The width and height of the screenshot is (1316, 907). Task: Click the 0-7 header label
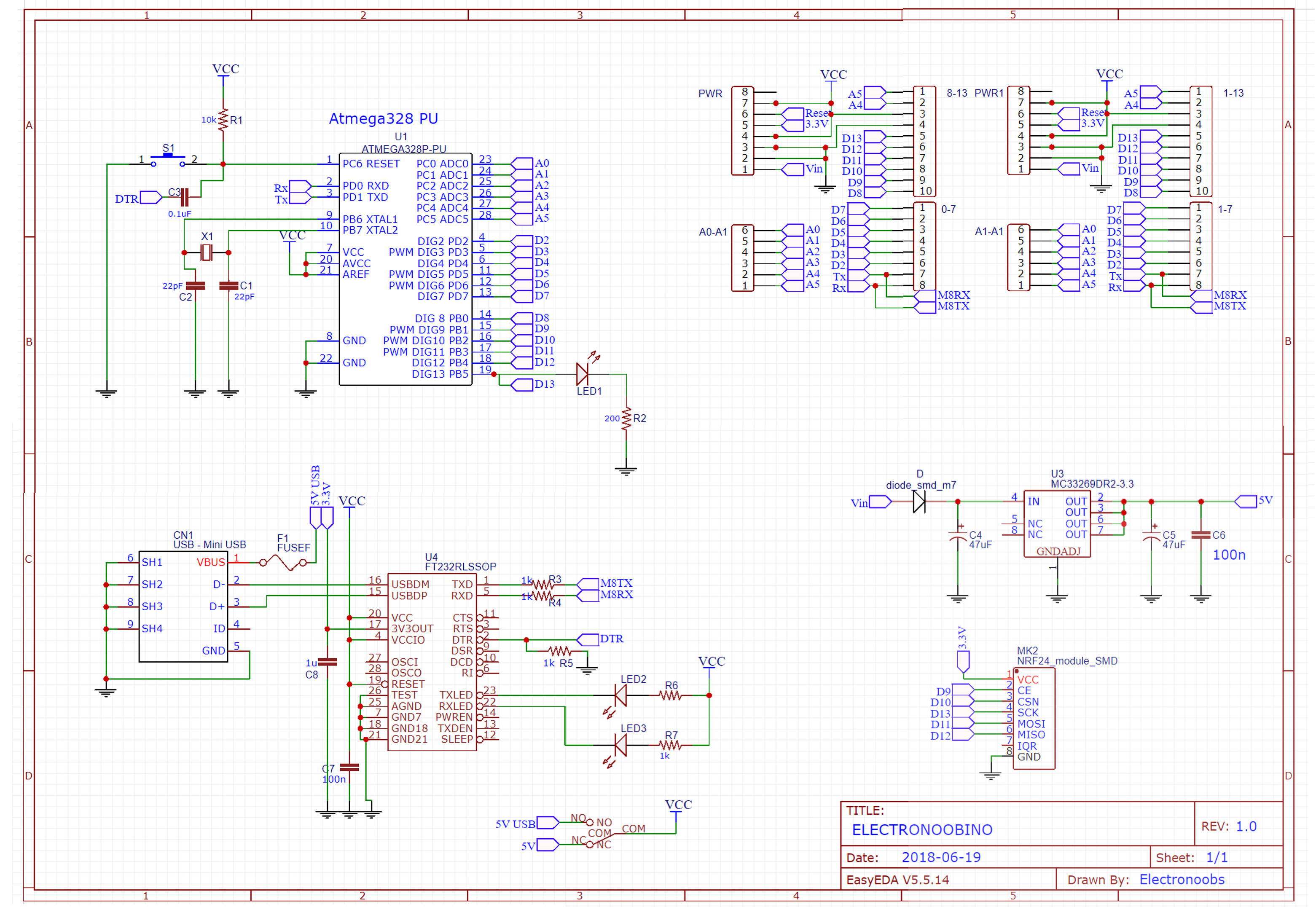coord(948,210)
